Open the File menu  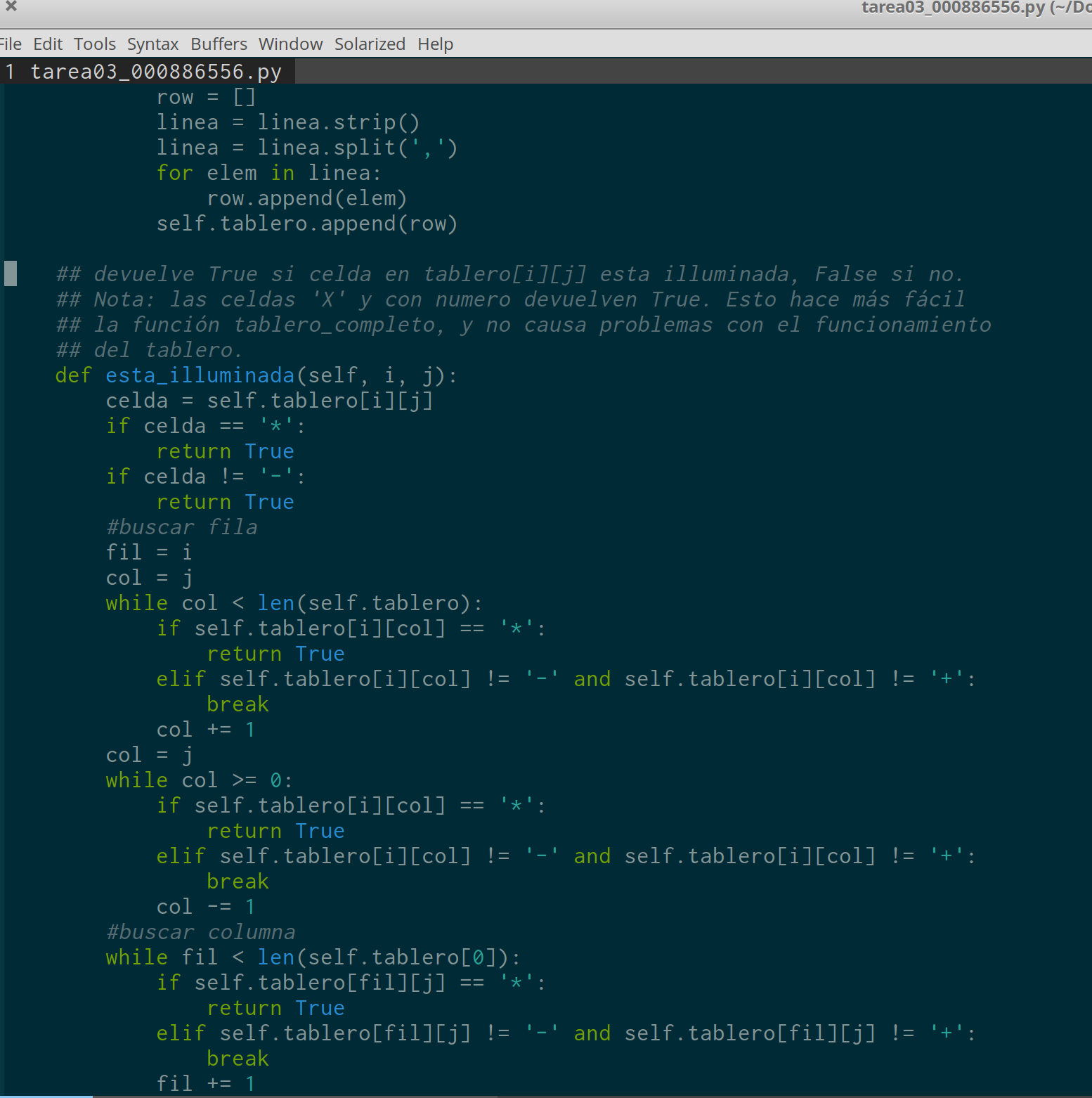[11, 44]
